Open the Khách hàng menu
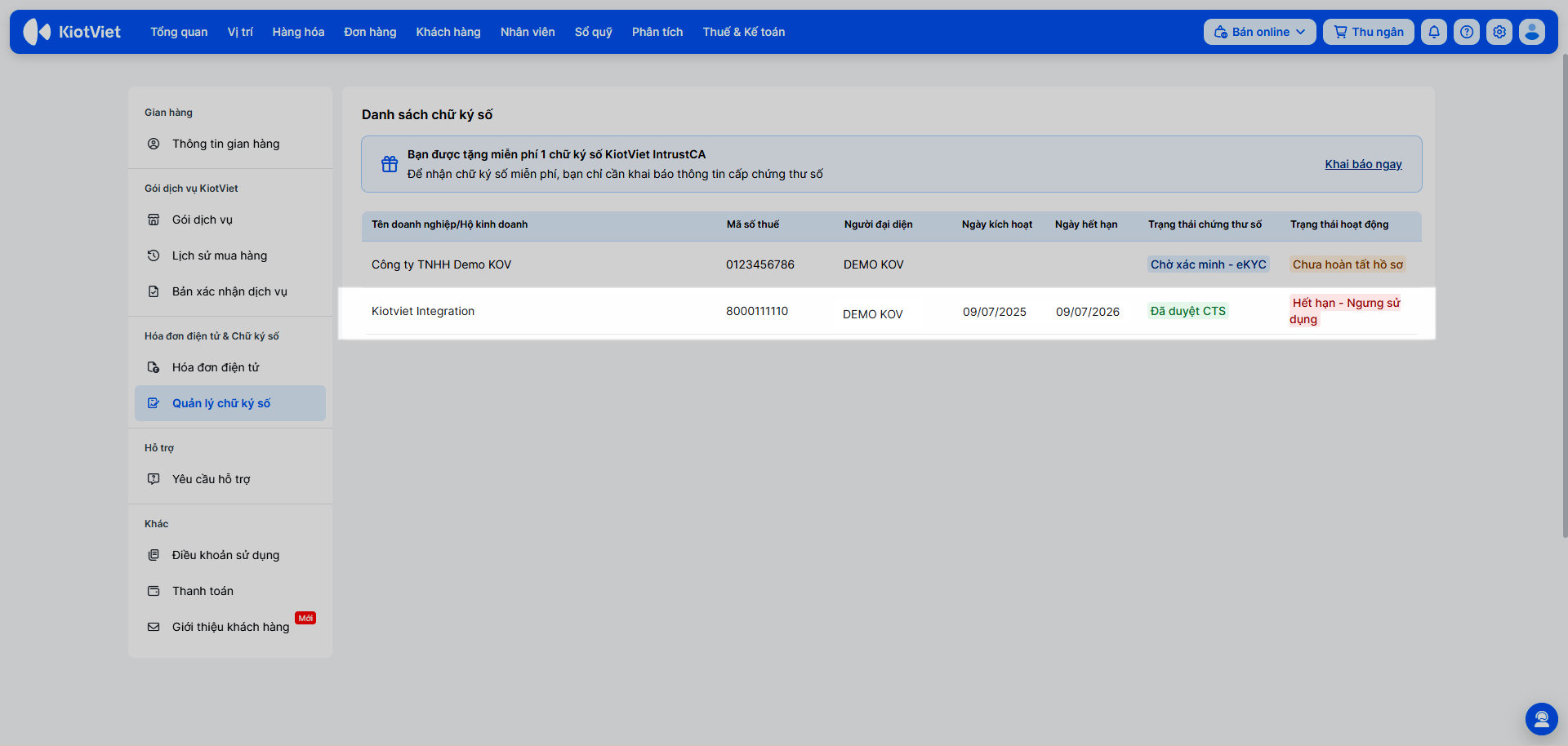Viewport: 1568px width, 746px height. pyautogui.click(x=448, y=32)
